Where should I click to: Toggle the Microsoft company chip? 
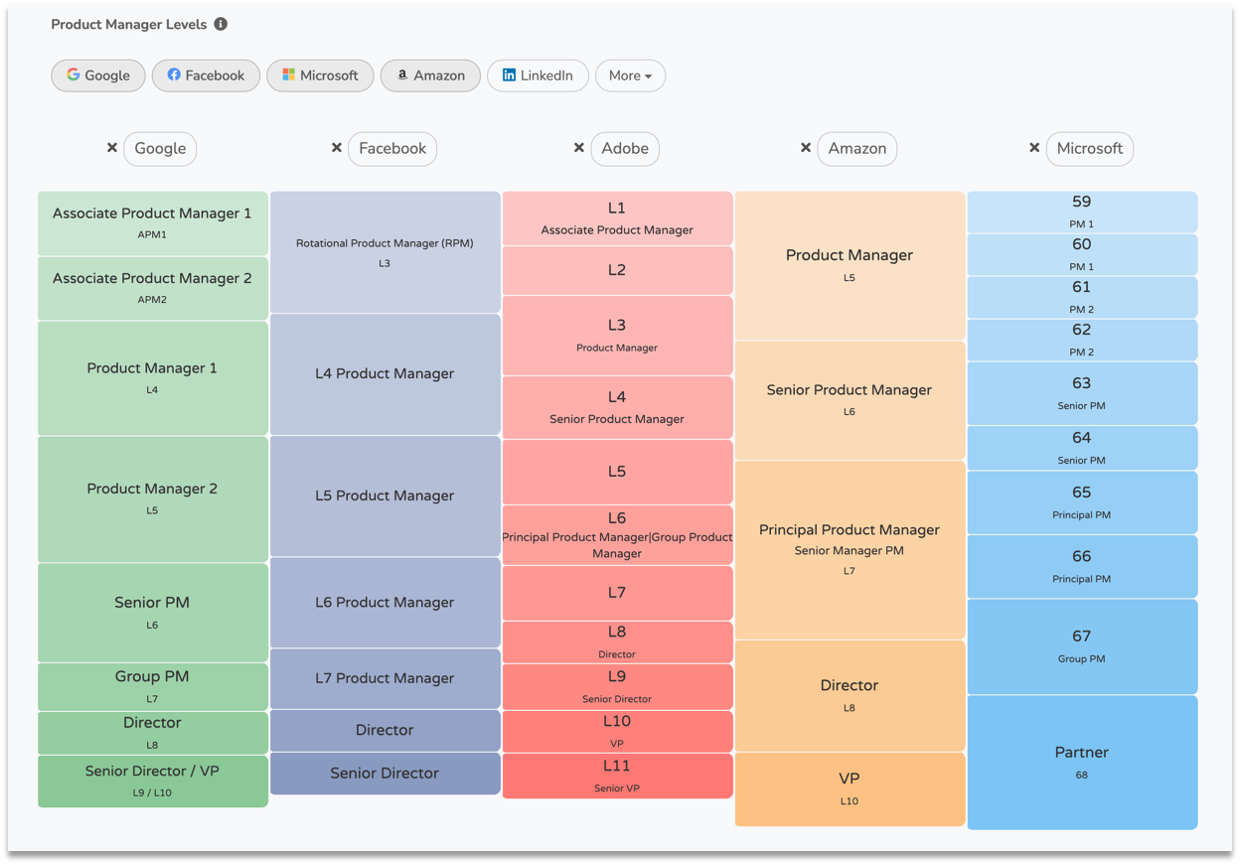pos(320,75)
